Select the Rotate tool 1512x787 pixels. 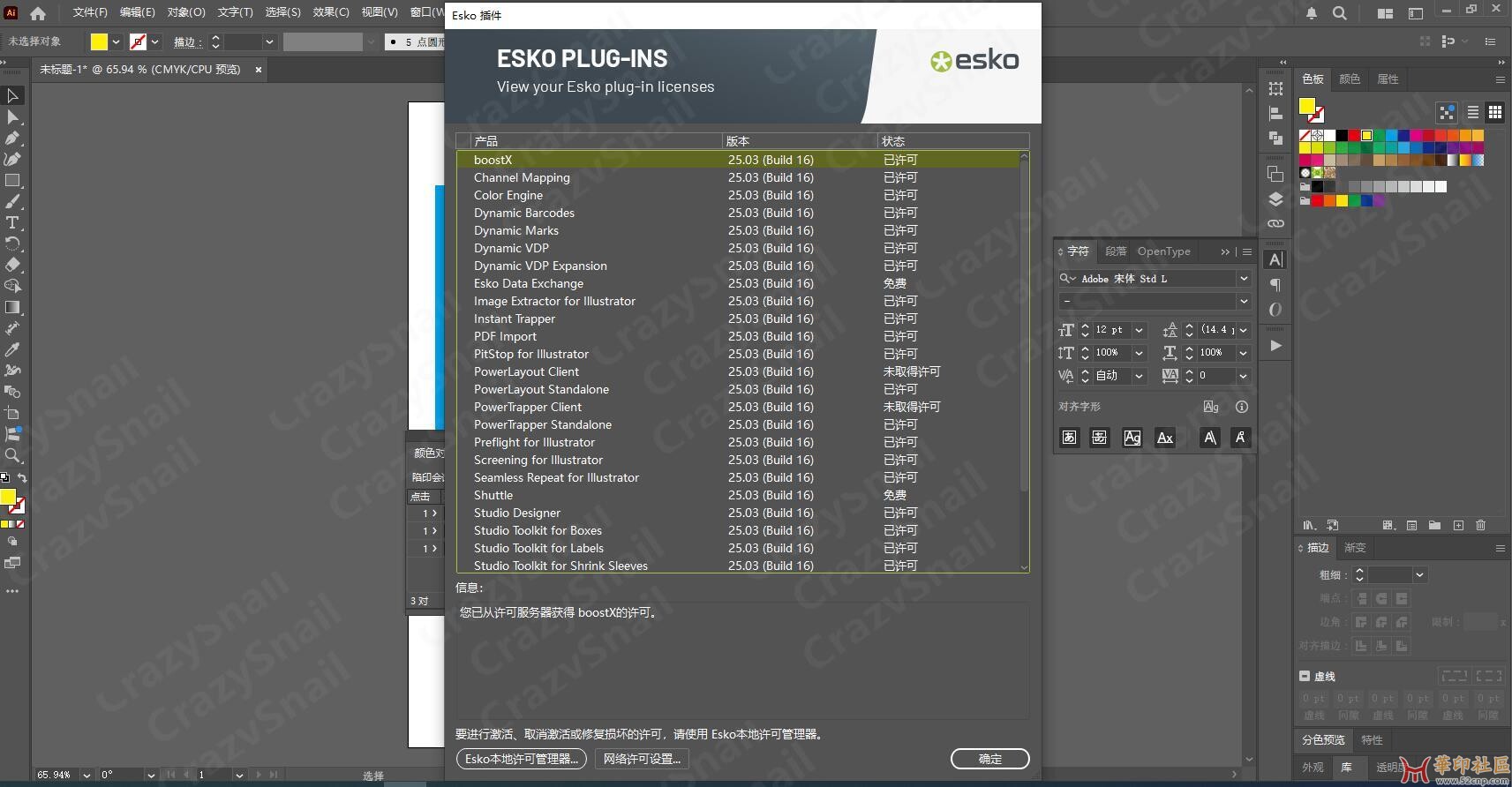[x=12, y=244]
